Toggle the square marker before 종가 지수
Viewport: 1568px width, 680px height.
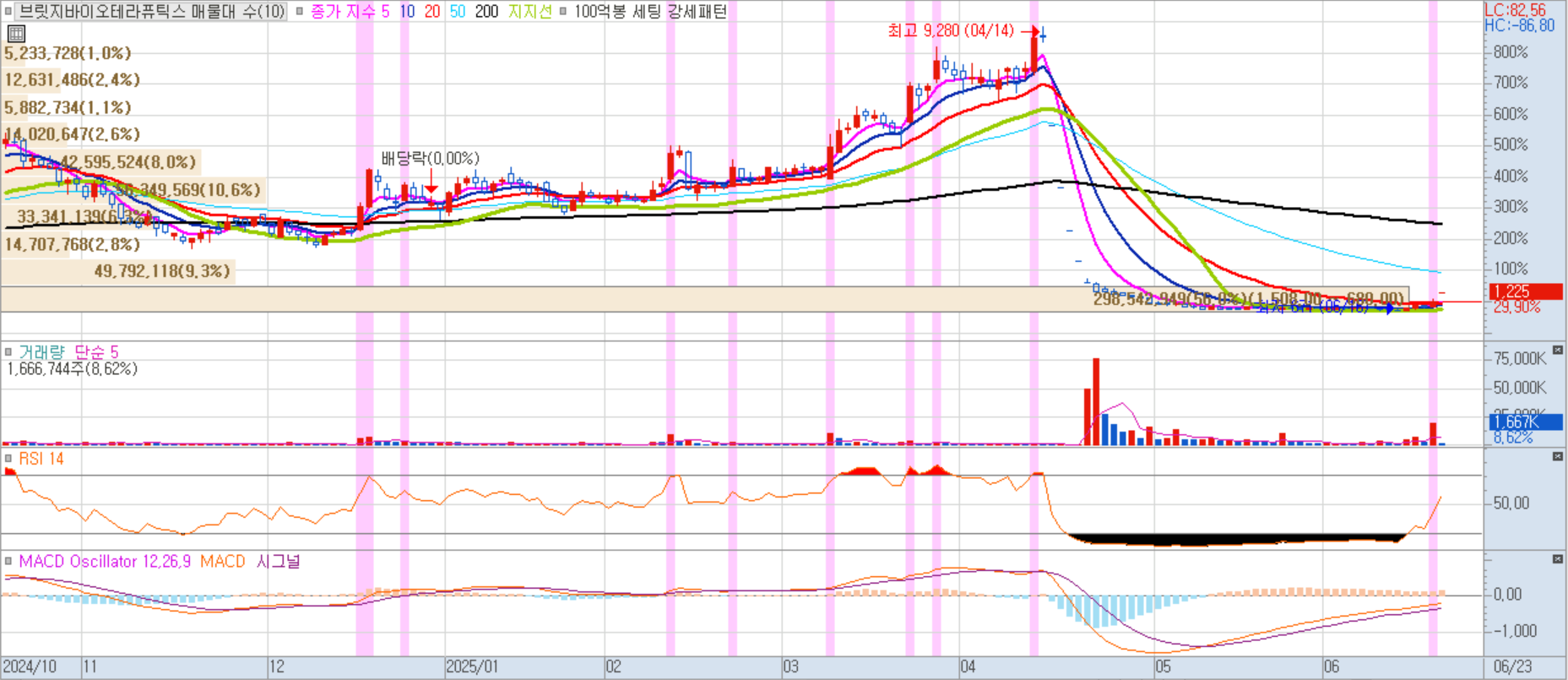pos(300,12)
